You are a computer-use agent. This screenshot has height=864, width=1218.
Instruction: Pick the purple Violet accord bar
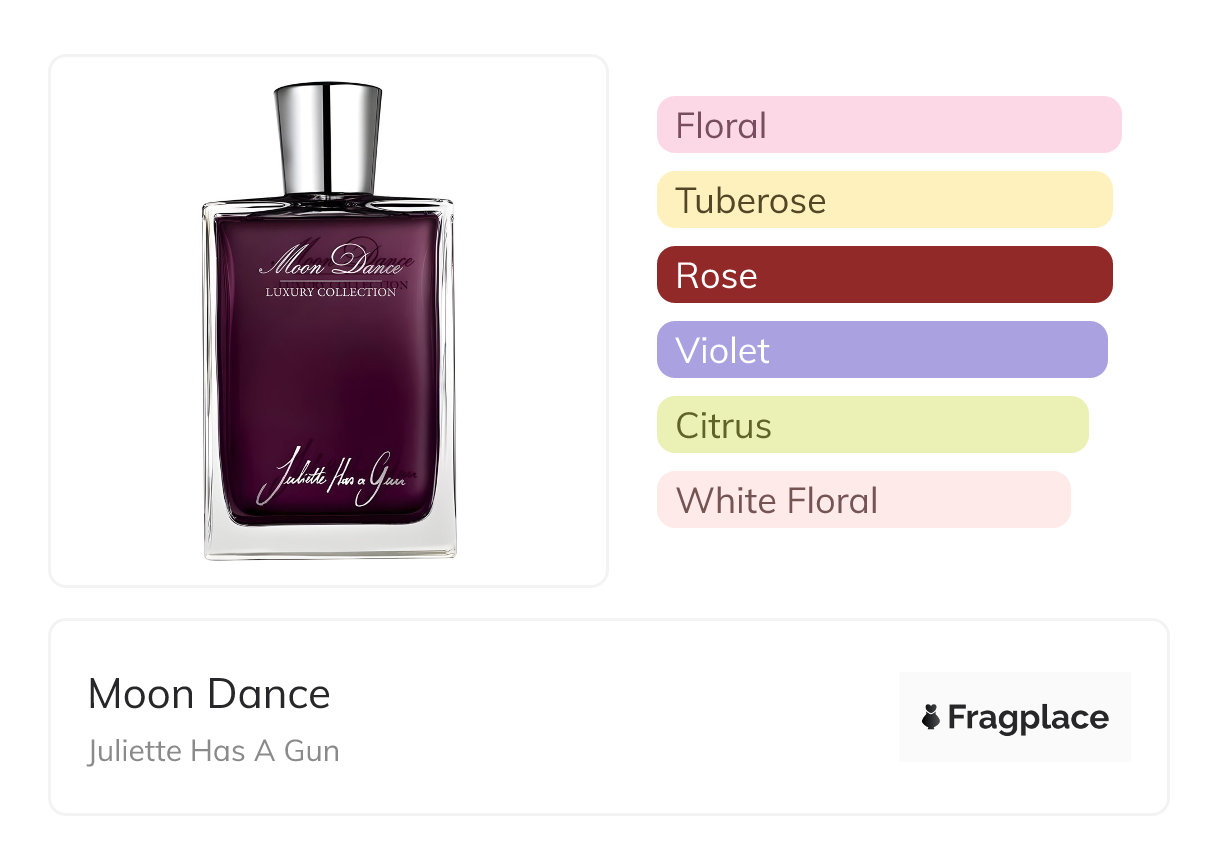pyautogui.click(x=882, y=350)
